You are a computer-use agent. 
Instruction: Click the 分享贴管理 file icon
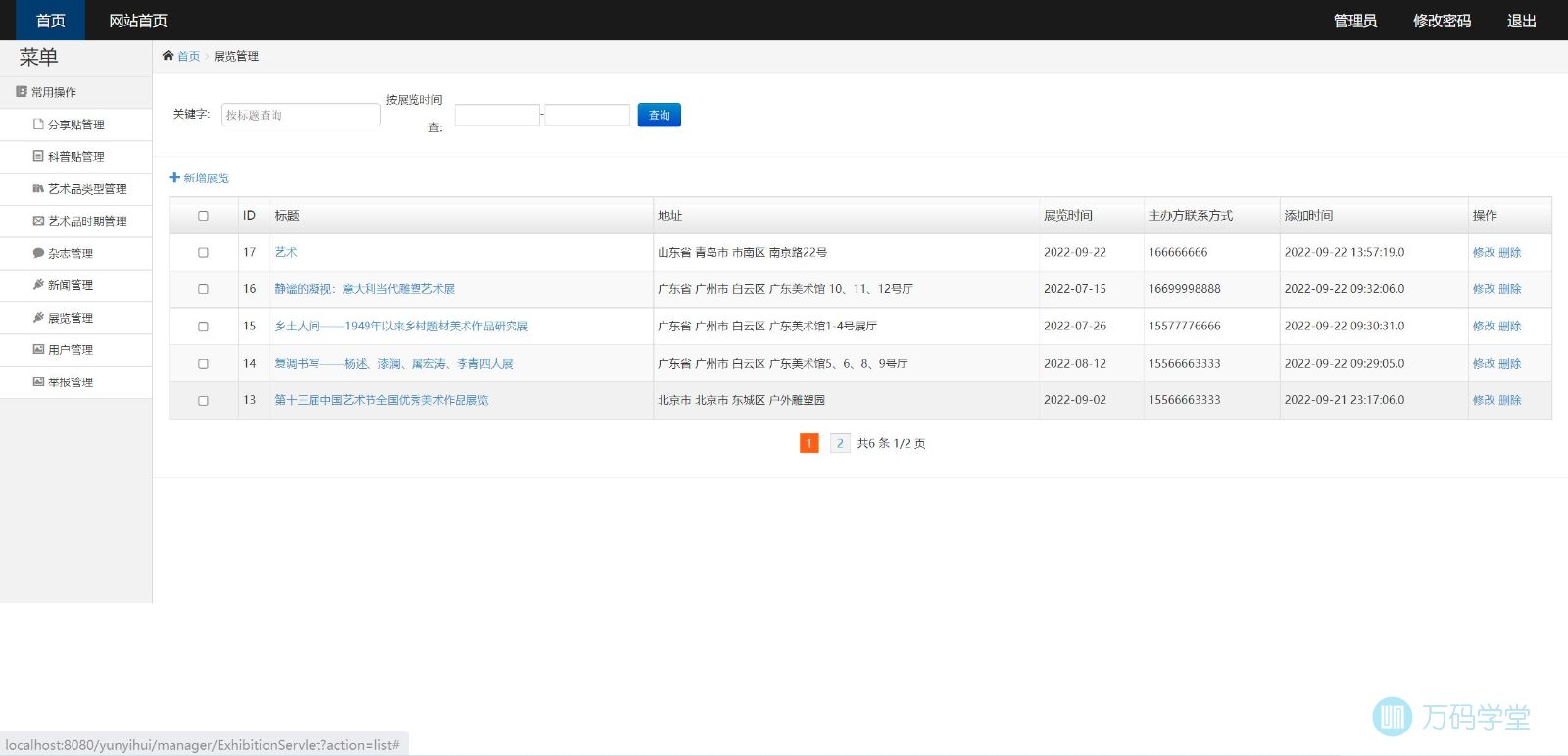38,125
